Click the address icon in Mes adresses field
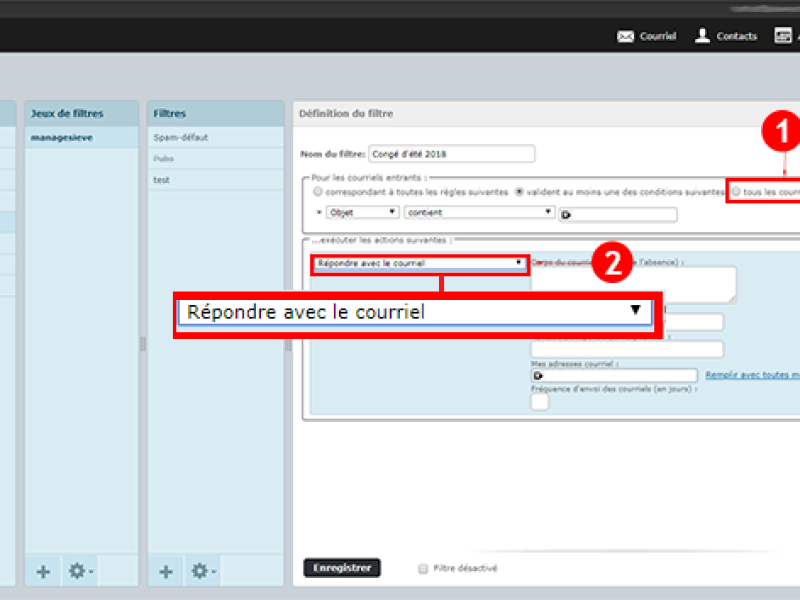The width and height of the screenshot is (800, 600). pyautogui.click(x=538, y=376)
